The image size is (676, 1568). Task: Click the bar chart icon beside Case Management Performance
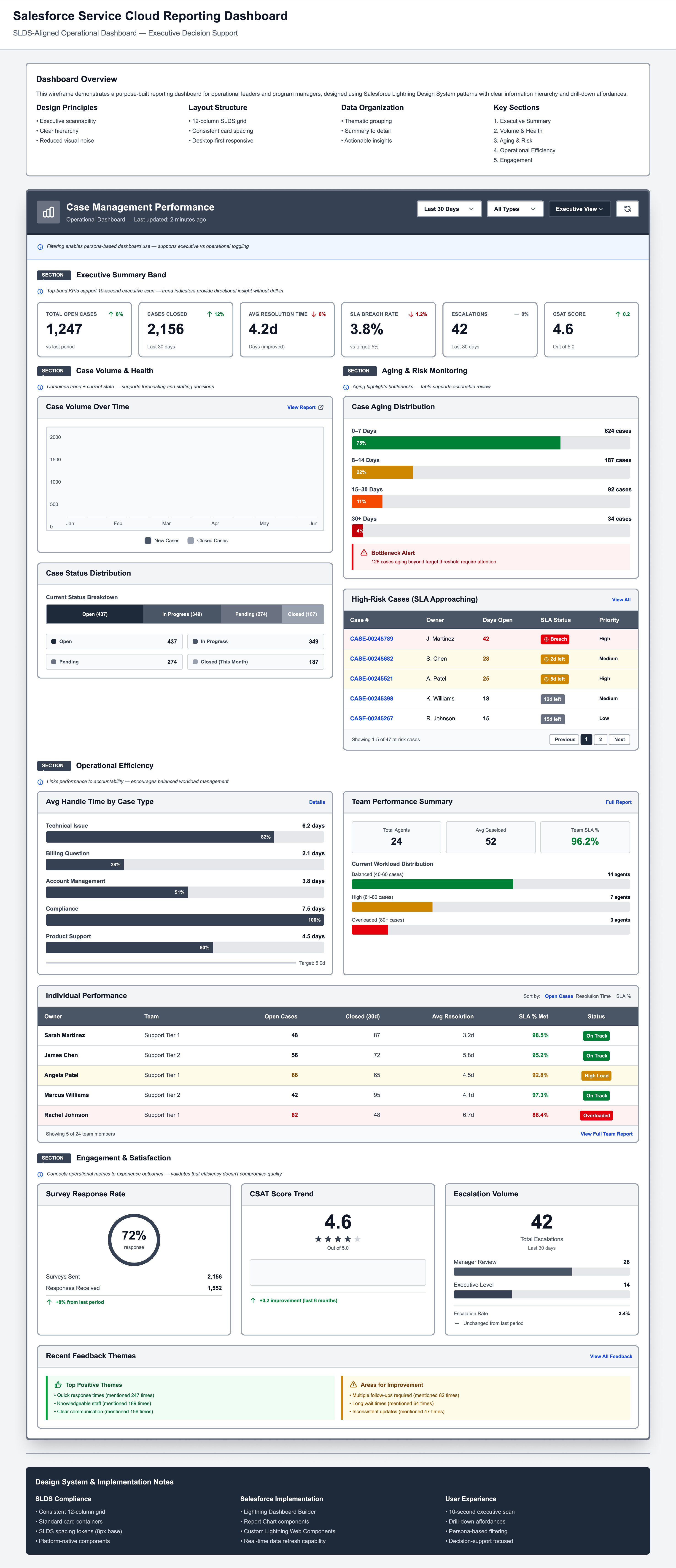click(48, 212)
